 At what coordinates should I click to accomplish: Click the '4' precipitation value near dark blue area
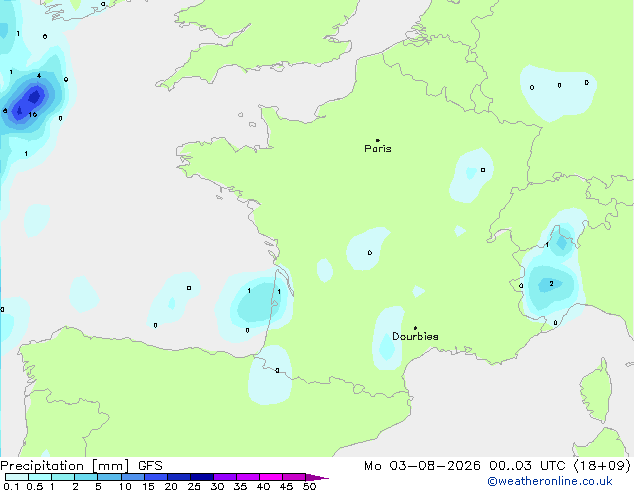pyautogui.click(x=39, y=76)
